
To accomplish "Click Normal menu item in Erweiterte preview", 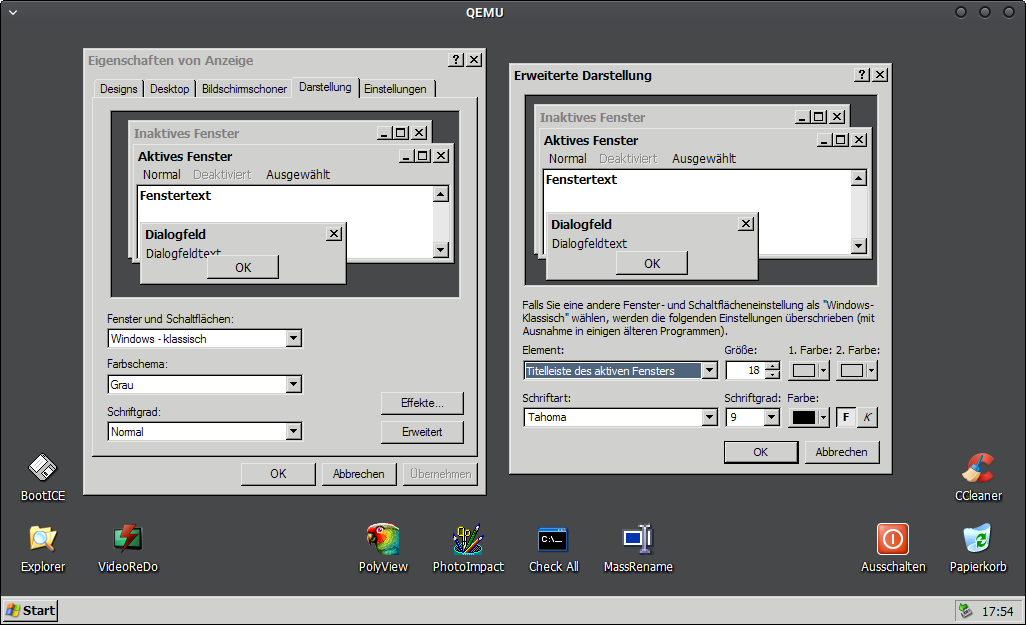I will (567, 158).
